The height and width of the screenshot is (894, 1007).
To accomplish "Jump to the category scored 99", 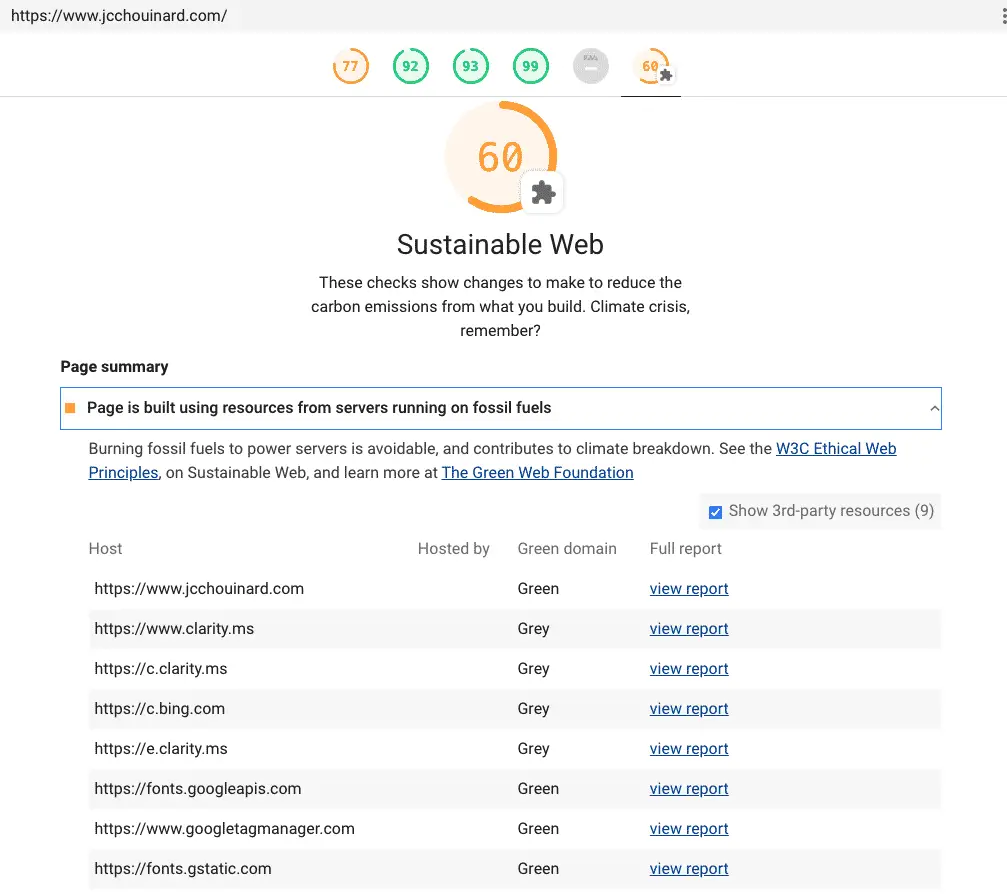I will [530, 66].
